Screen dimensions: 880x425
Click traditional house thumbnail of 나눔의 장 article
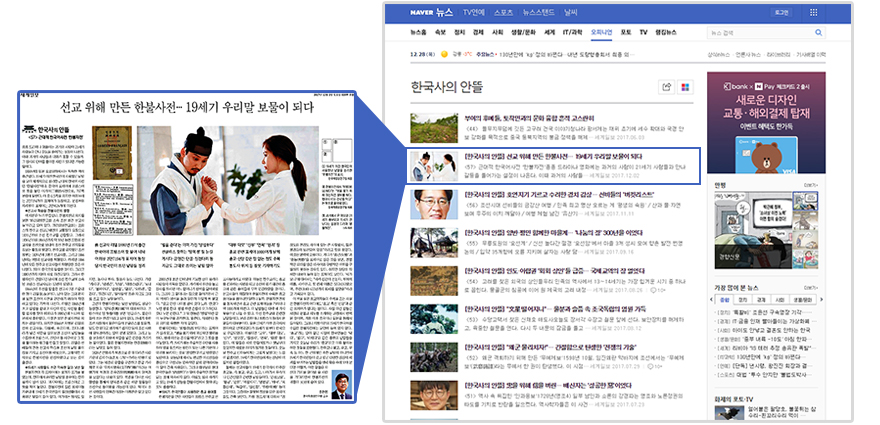coord(434,243)
